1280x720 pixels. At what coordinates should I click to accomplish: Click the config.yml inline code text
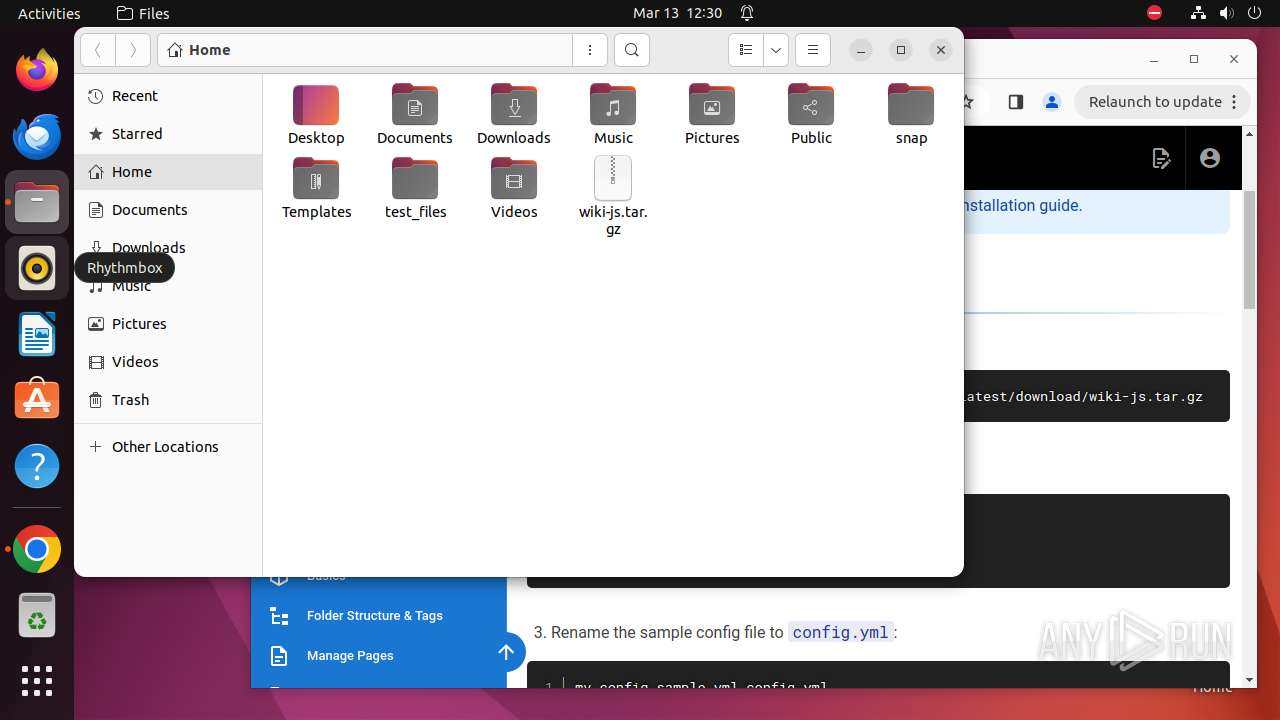tap(840, 633)
